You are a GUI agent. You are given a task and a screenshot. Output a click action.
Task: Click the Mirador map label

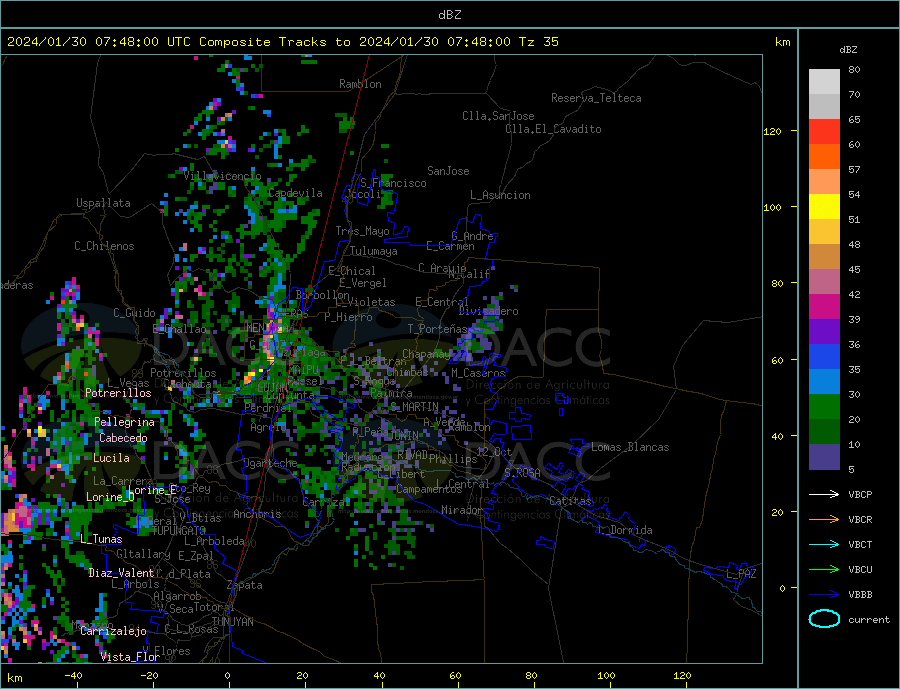point(462,510)
